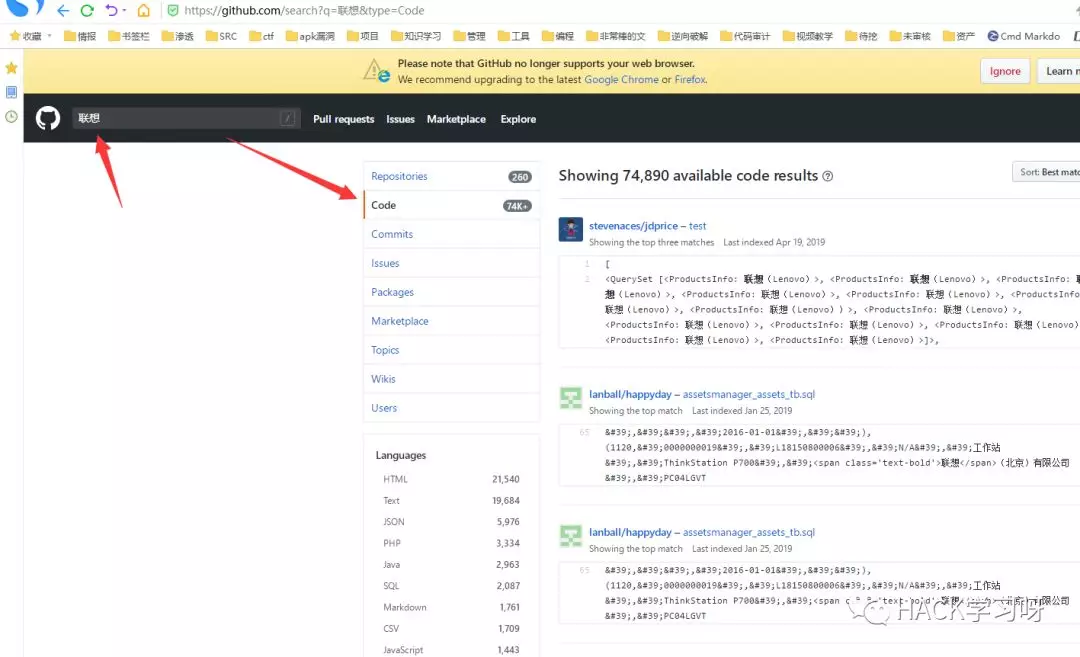Open the 视频教学 bookmark folder
Screen dimensions: 1080x657
(x=807, y=36)
